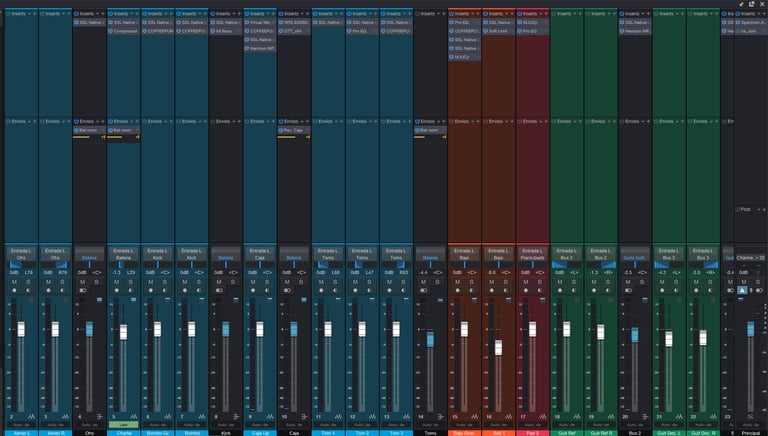This screenshot has width=768, height=436.
Task: Mute the Kick bus
Action: tap(219, 282)
